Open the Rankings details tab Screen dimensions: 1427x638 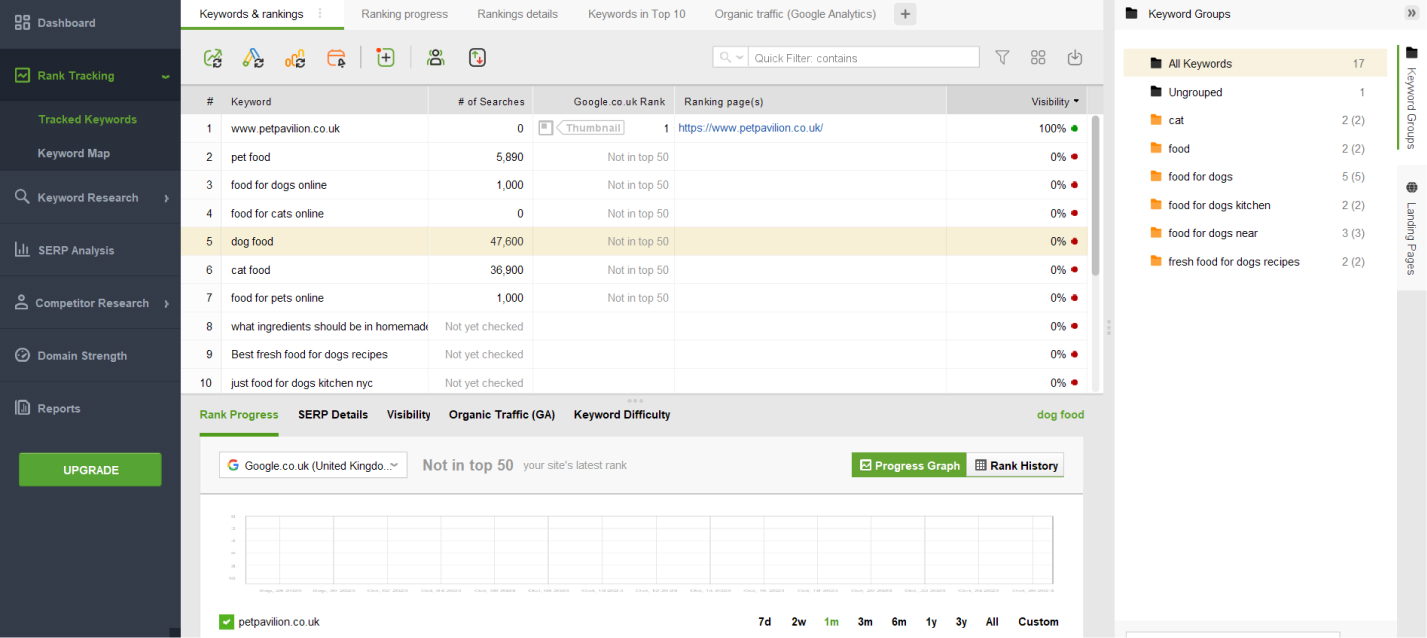pos(518,14)
